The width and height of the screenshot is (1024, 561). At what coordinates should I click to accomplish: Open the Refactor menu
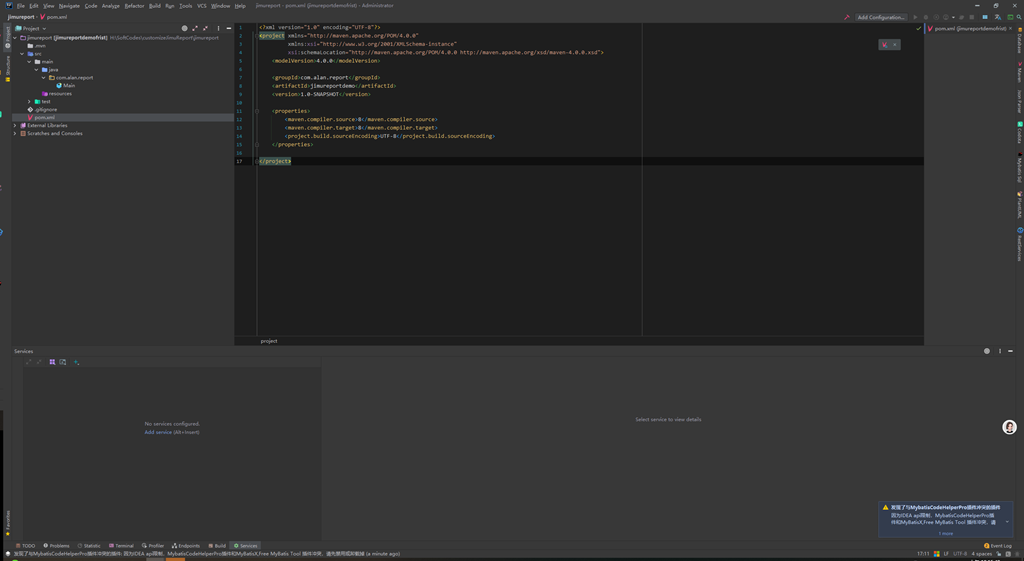(x=135, y=6)
